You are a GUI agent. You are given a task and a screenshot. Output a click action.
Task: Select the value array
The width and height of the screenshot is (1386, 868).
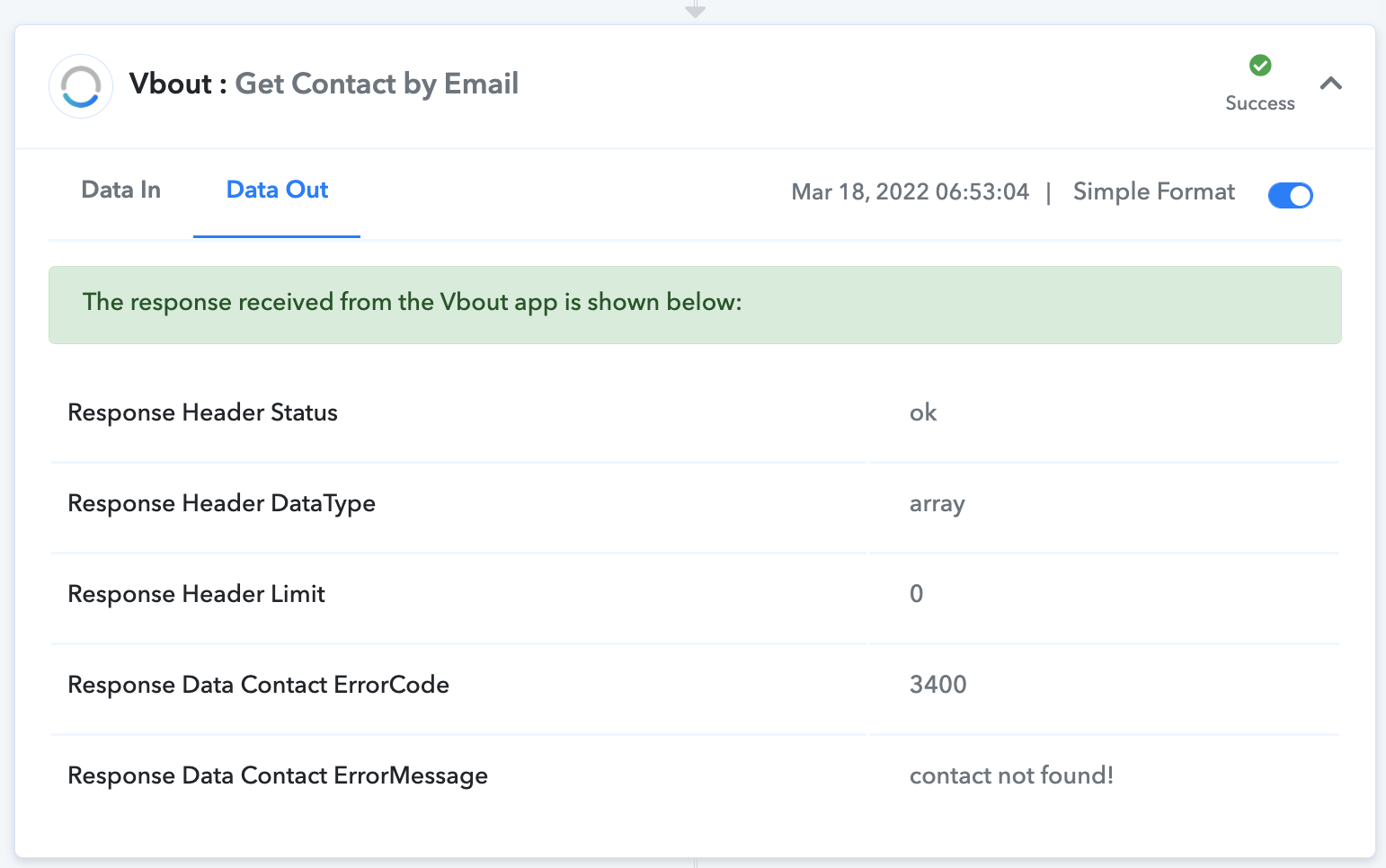pyautogui.click(x=937, y=504)
